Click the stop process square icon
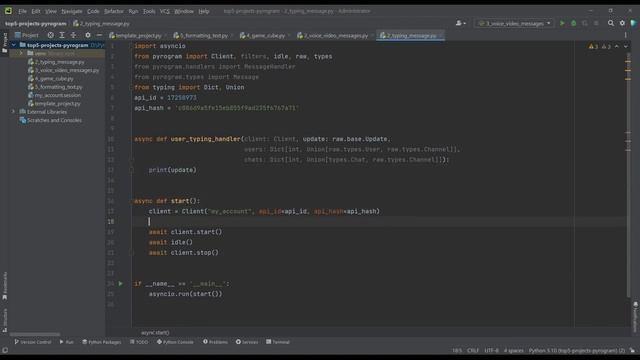 point(596,23)
